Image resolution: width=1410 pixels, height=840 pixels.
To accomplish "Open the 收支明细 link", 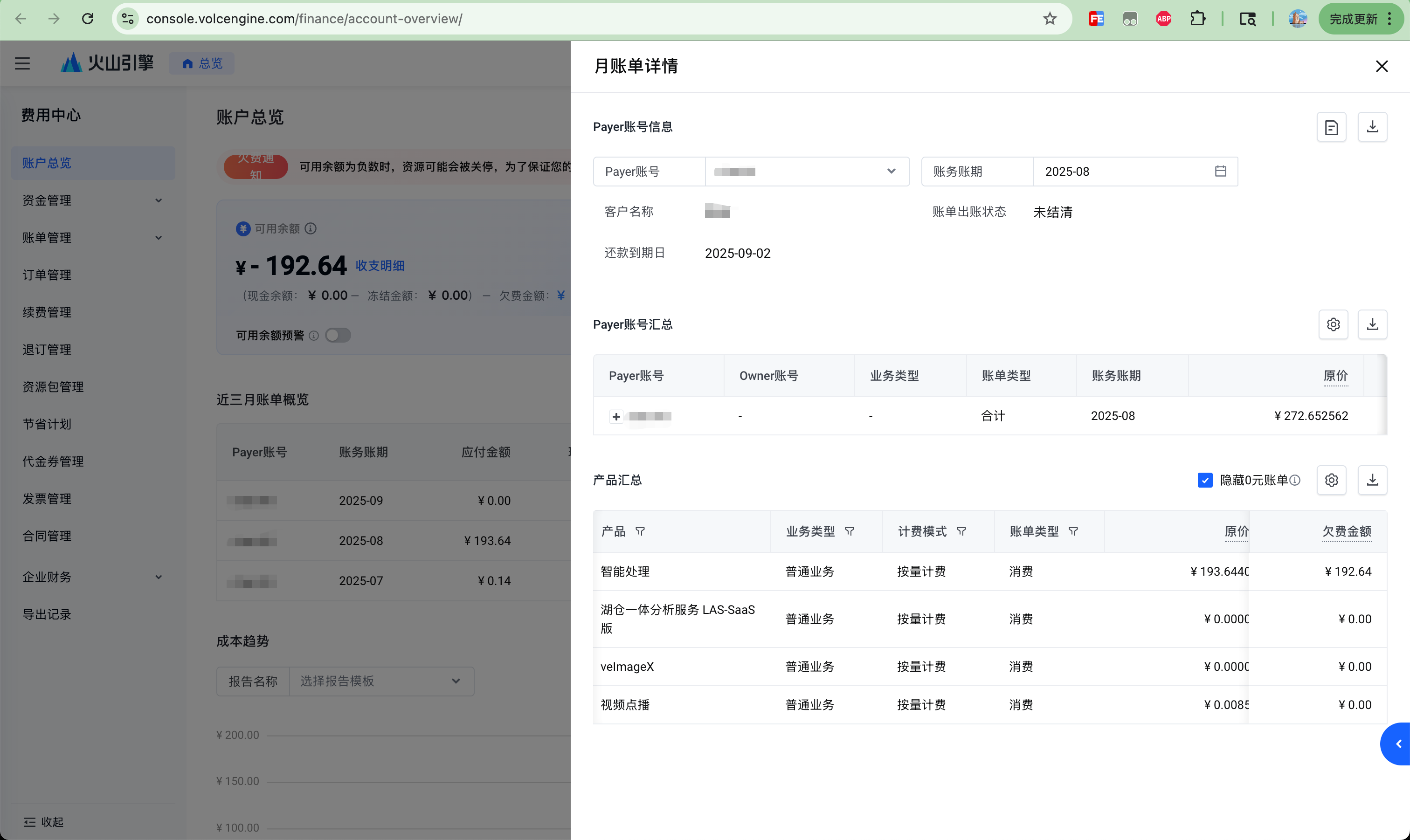I will point(379,266).
